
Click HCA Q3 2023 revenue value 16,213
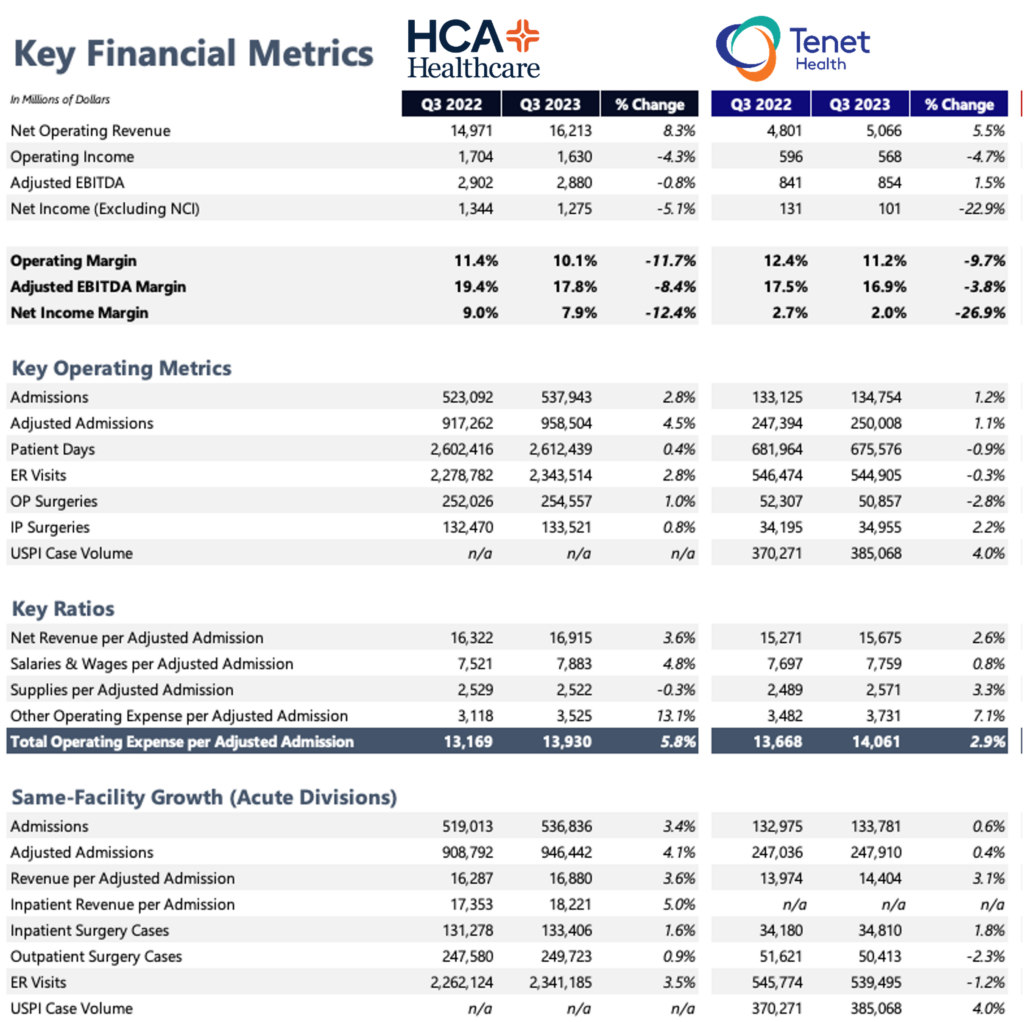click(570, 131)
